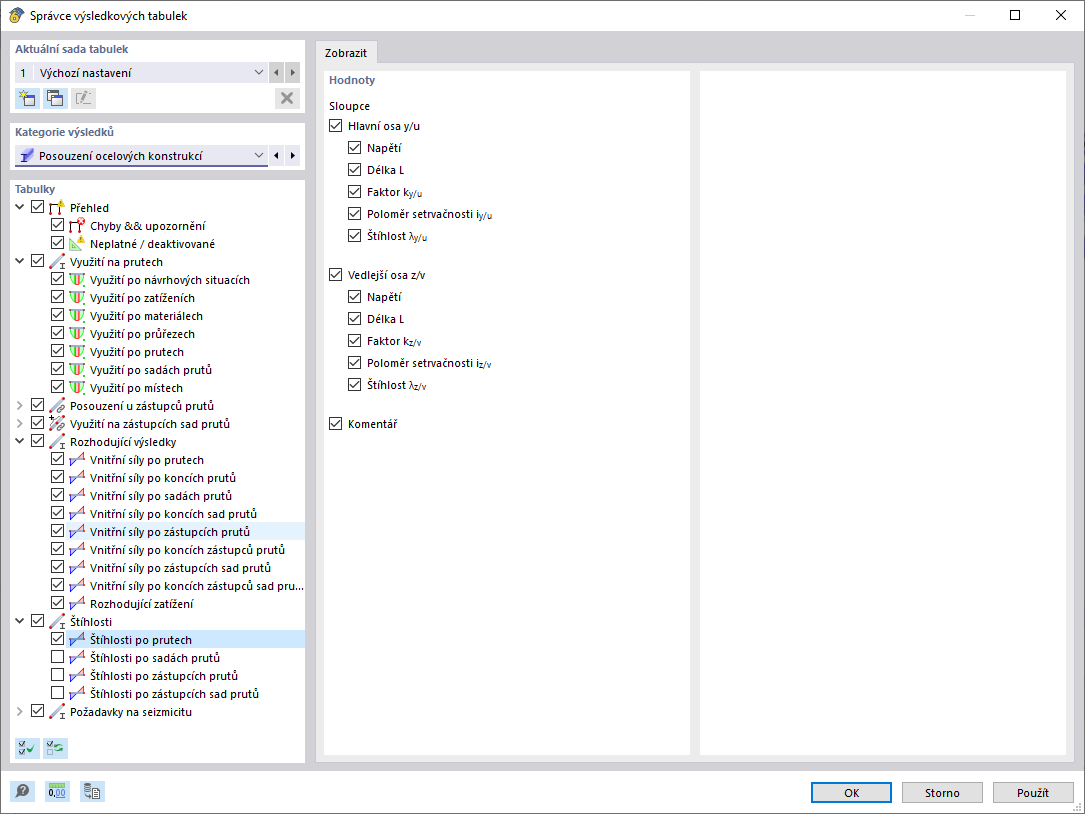Expand Využití na zástupcích sad prutů node

pos(20,424)
